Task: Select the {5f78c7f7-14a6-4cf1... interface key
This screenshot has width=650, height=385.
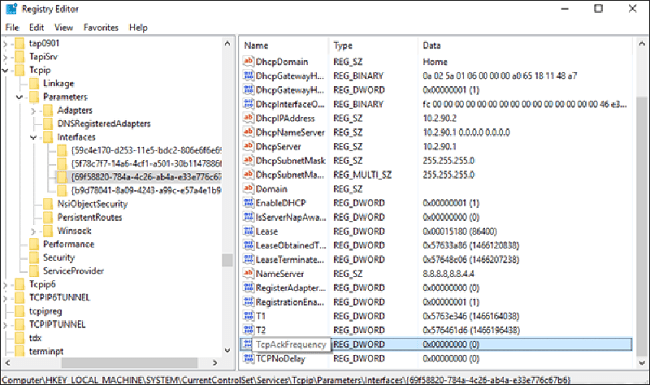Action: tap(146, 163)
